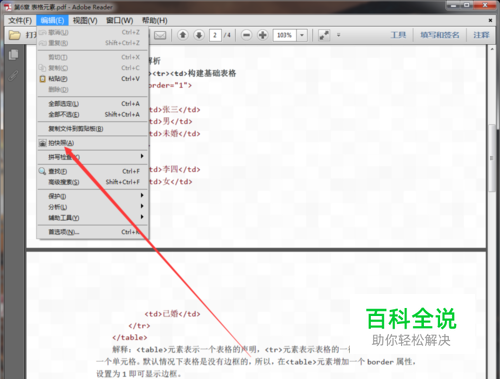Open 首选项(N)... preferences entry
The height and width of the screenshot is (379, 500).
click(92, 232)
